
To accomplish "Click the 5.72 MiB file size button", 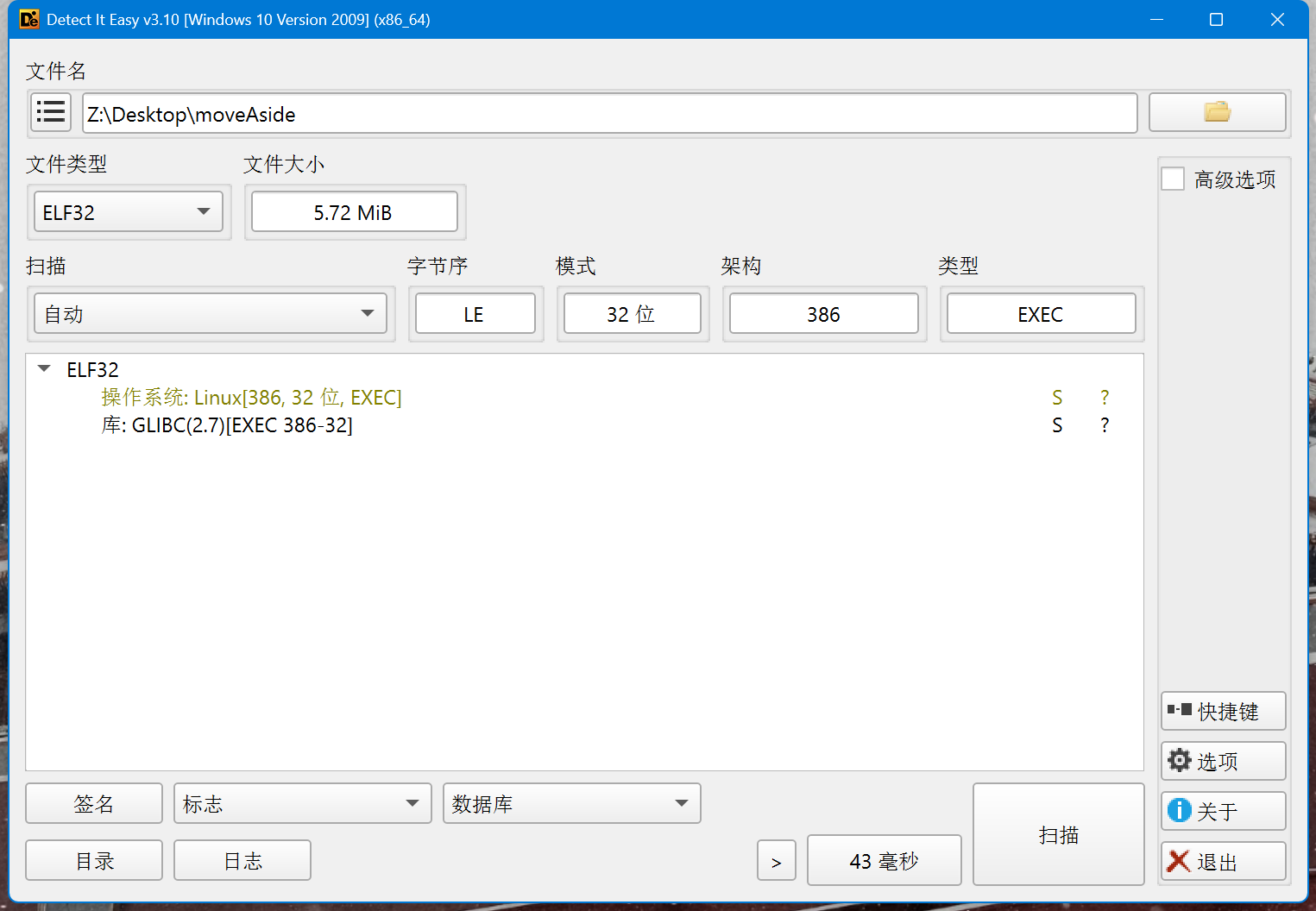I will click(x=355, y=211).
